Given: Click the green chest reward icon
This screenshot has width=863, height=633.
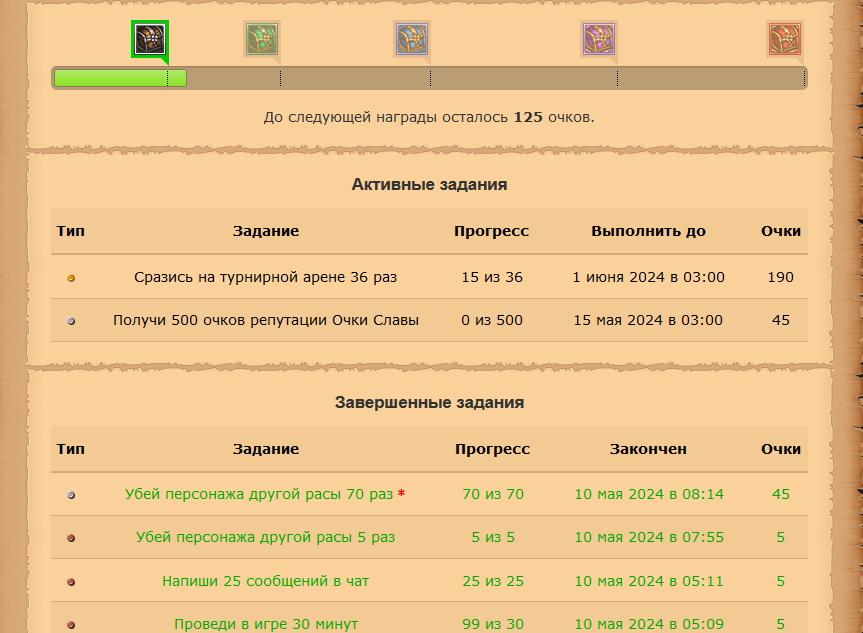Looking at the screenshot, I should 262,39.
